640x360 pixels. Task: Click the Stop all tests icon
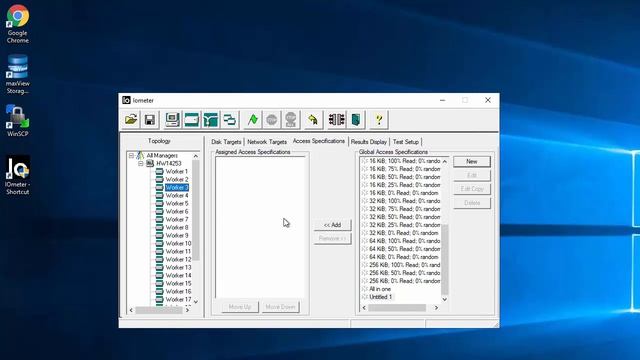[x=291, y=120]
